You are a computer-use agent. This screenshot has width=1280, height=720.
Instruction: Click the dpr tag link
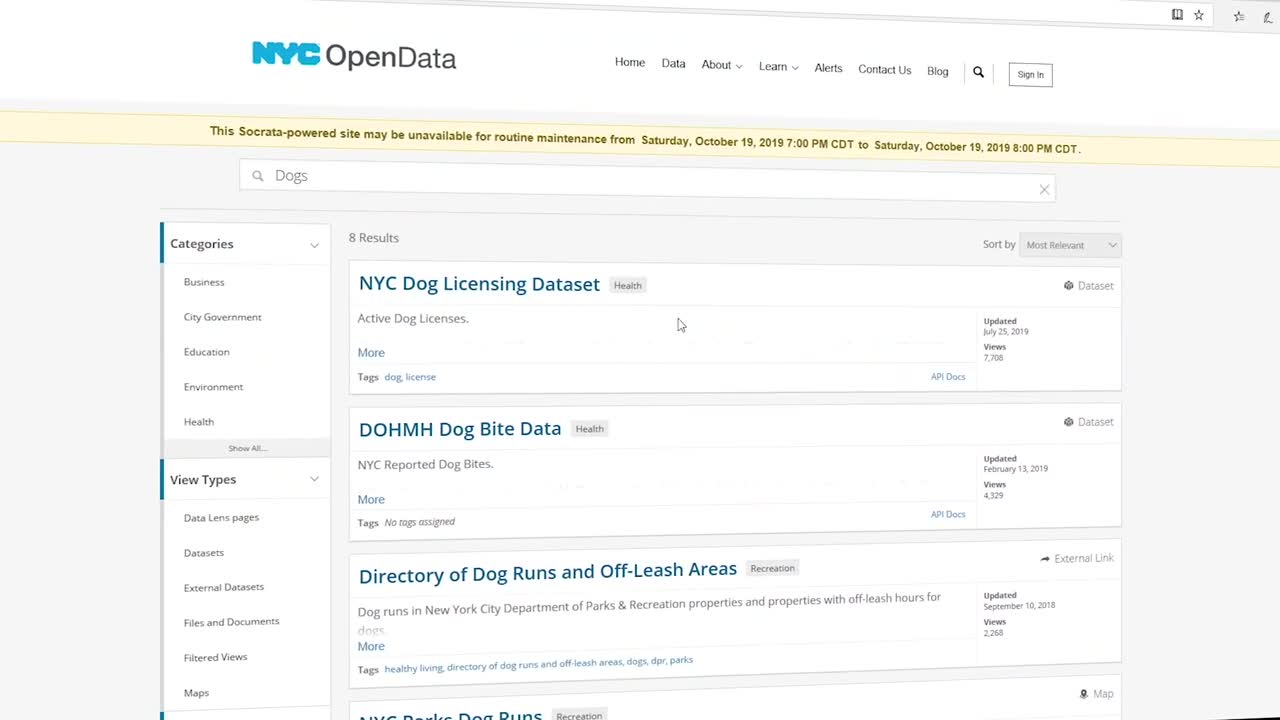point(658,661)
